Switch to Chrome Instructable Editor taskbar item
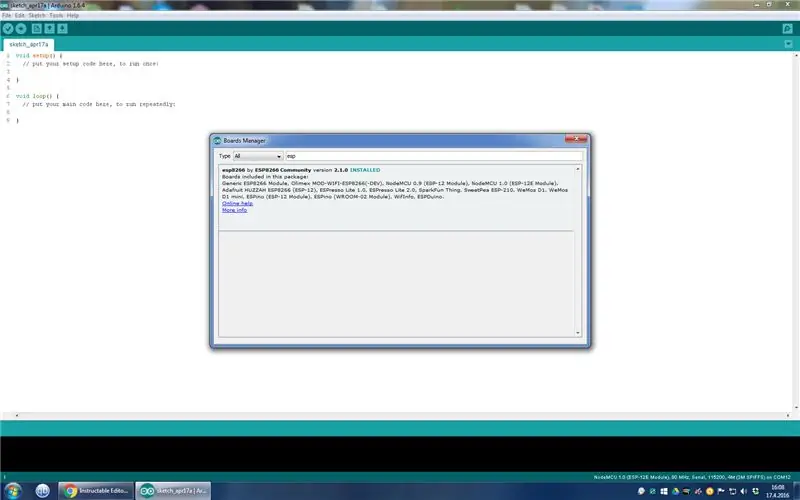The width and height of the screenshot is (800, 500). click(x=96, y=491)
